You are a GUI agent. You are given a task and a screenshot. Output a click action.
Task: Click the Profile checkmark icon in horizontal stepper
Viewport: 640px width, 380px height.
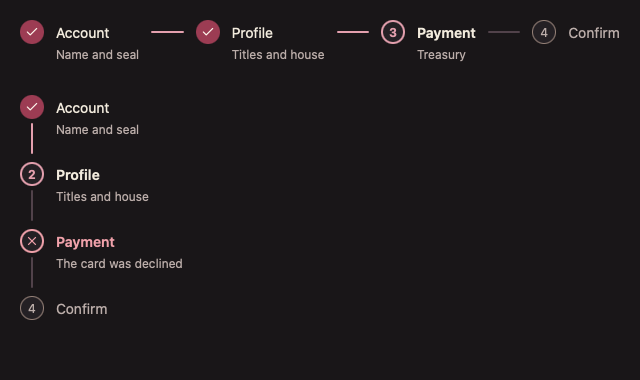[x=208, y=32]
